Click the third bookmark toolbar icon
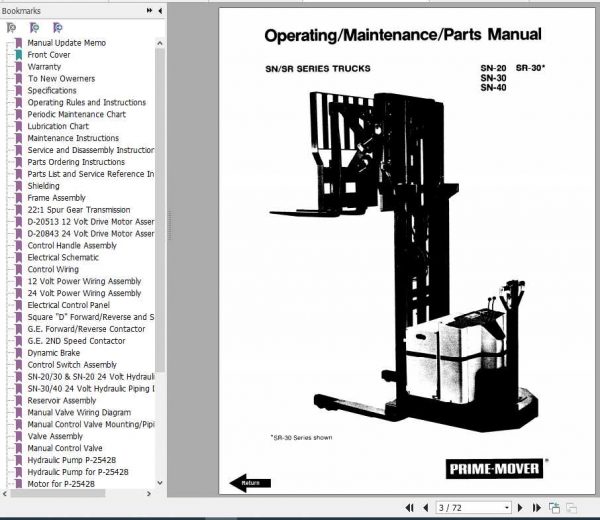Image resolution: width=600 pixels, height=520 pixels. tap(57, 28)
